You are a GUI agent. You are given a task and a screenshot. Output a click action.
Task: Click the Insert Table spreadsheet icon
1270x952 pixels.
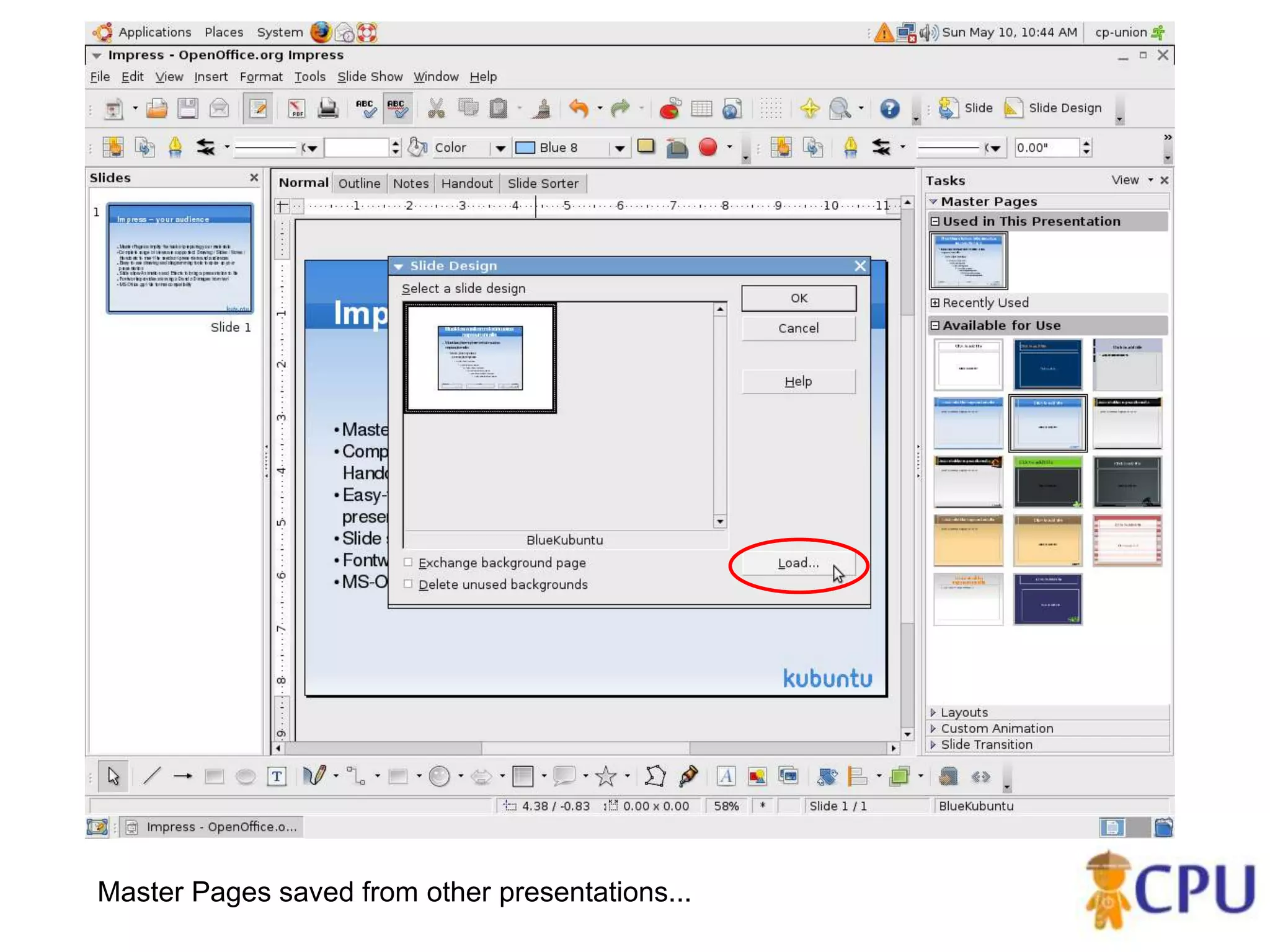click(701, 108)
